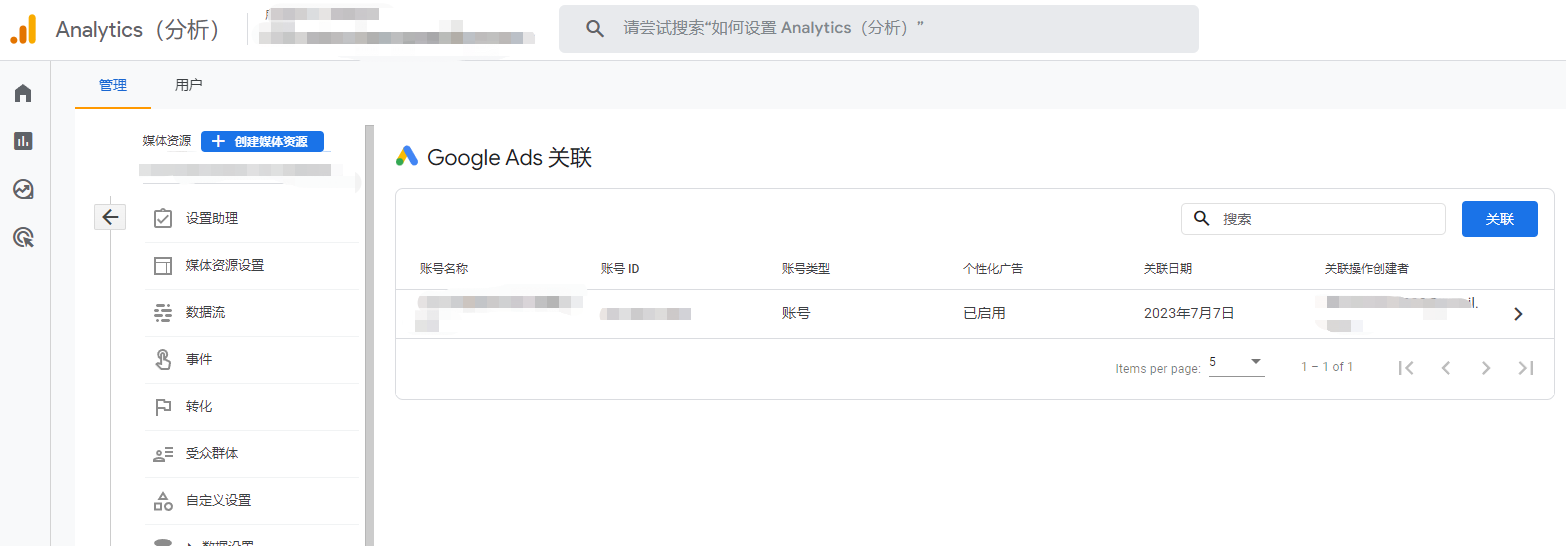Screen dimensions: 1566x546
Task: Click the 创建媒体资源 button
Action: tap(262, 141)
